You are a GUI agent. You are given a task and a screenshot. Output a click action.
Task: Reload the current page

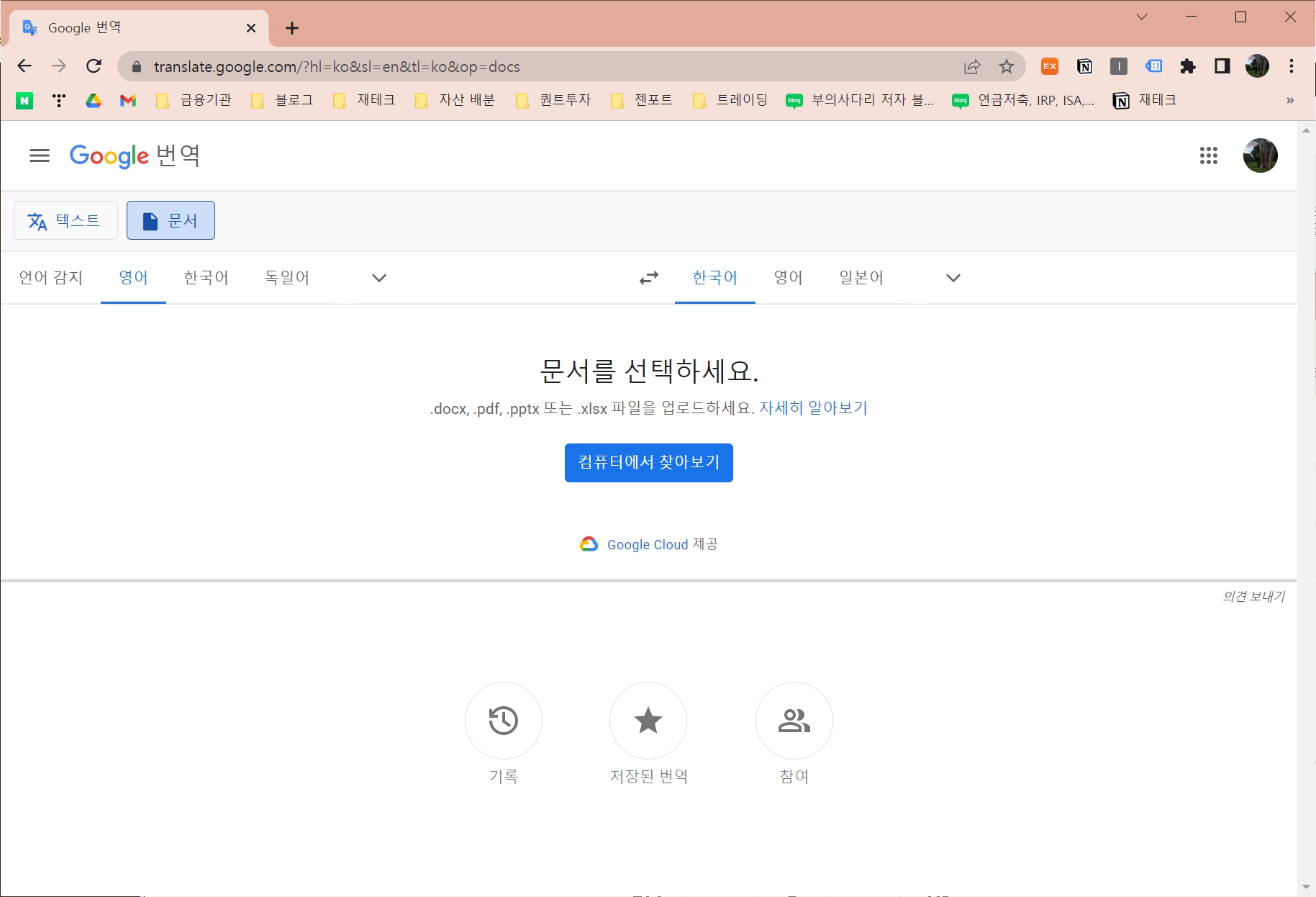[94, 66]
